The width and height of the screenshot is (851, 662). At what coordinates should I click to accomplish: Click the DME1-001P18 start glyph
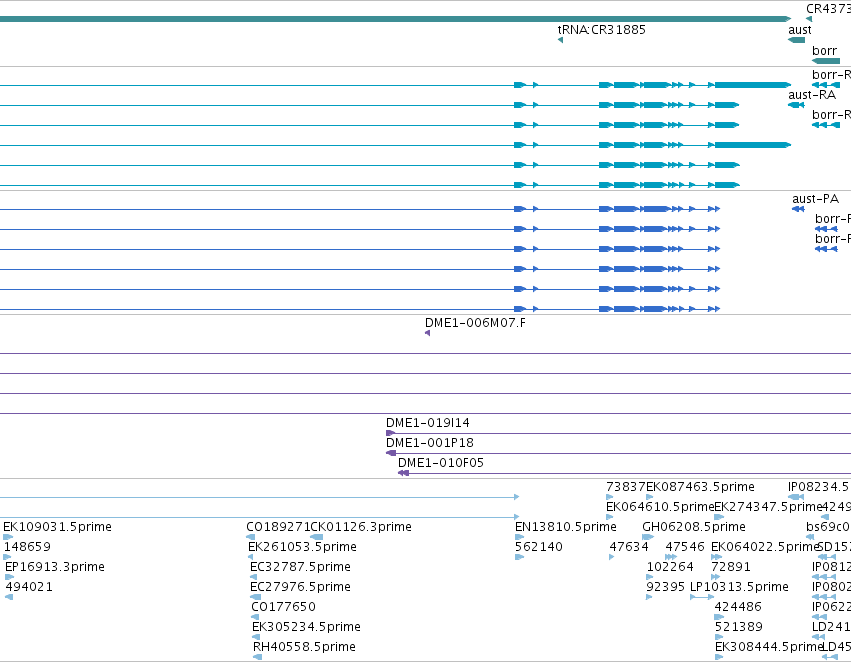coord(391,453)
